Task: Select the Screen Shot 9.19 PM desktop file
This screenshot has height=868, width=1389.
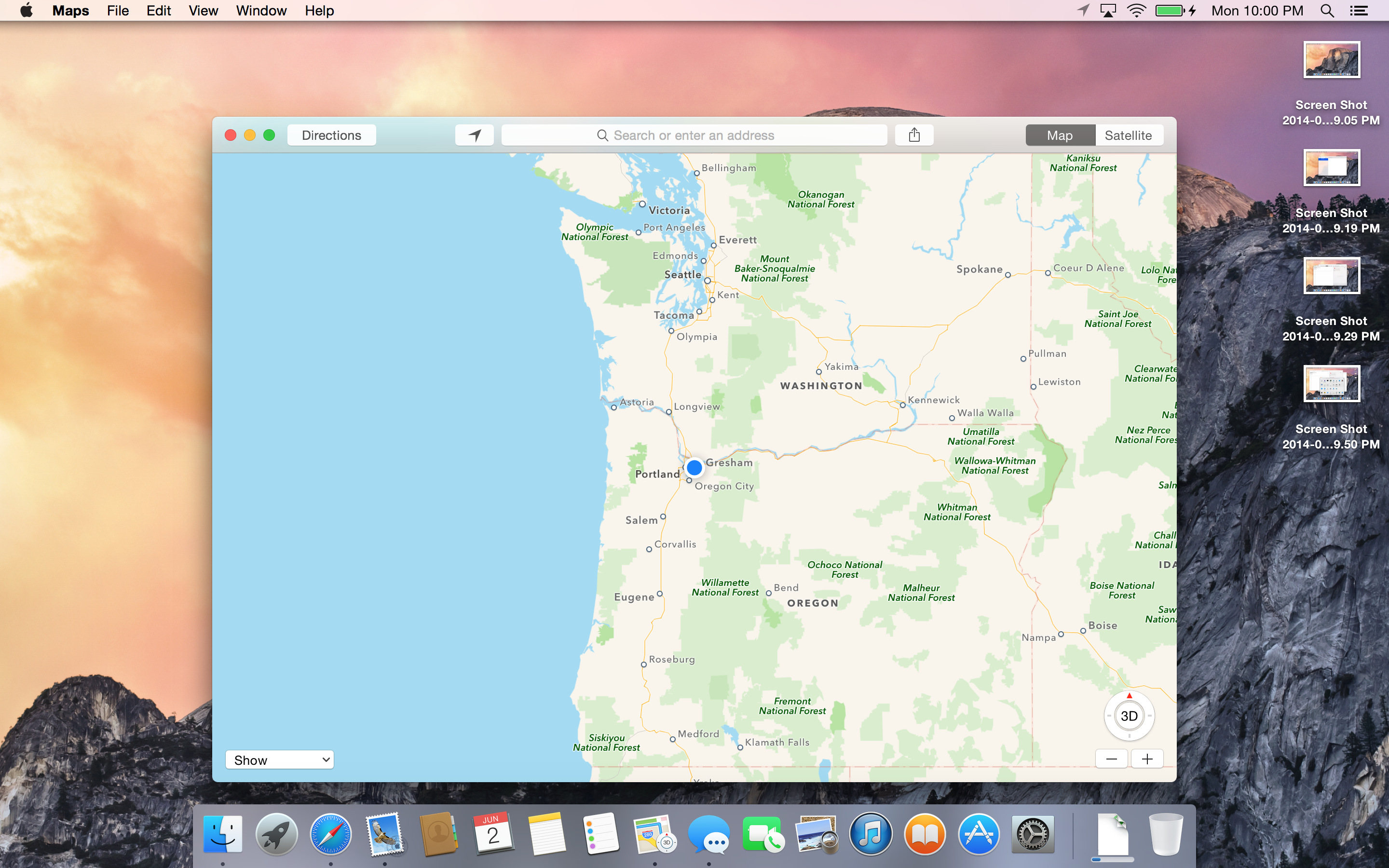Action: coord(1331,191)
